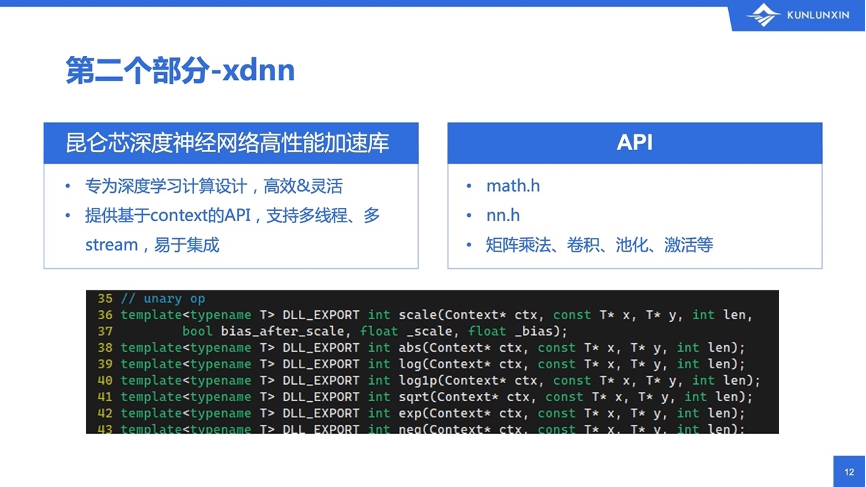Click the code comment // unary op

[163, 299]
